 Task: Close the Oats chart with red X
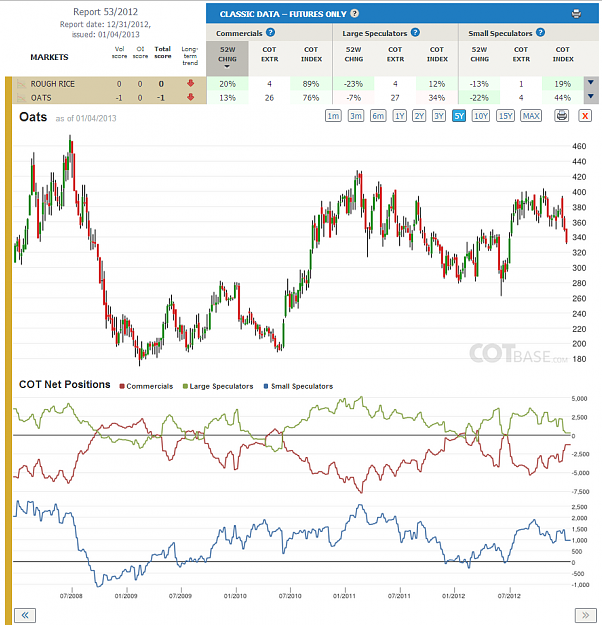coord(585,116)
